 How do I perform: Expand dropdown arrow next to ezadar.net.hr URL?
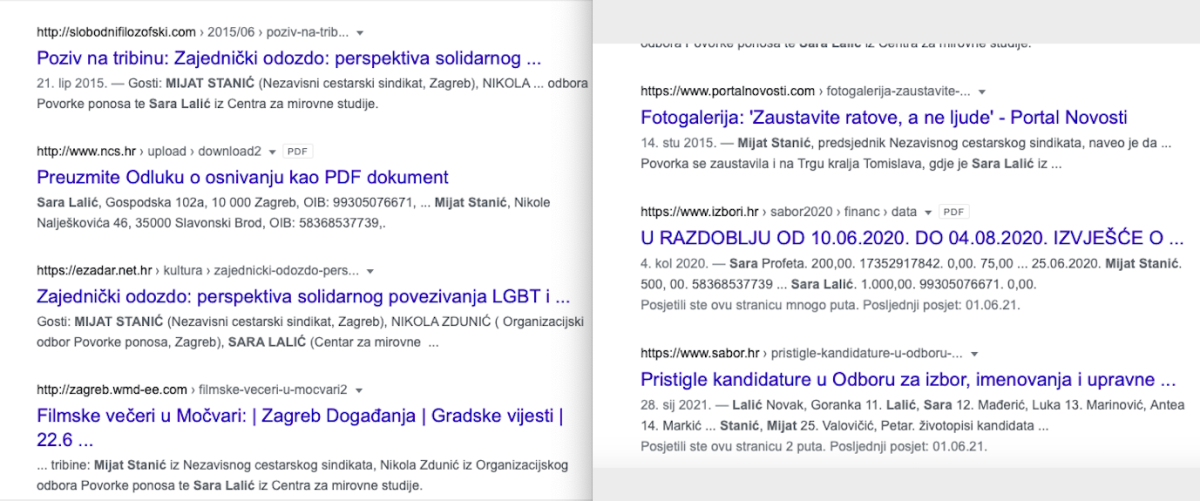click(x=370, y=271)
